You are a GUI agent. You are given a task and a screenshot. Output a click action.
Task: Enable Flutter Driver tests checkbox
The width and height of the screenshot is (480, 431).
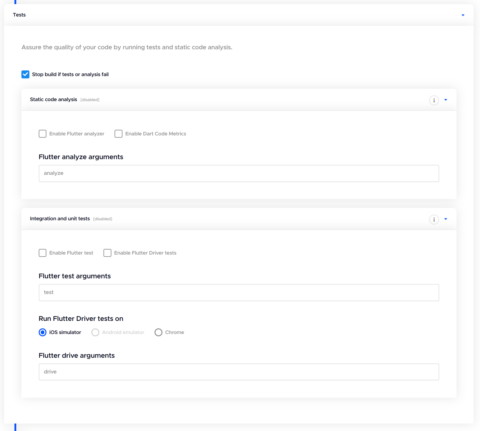pyautogui.click(x=107, y=253)
